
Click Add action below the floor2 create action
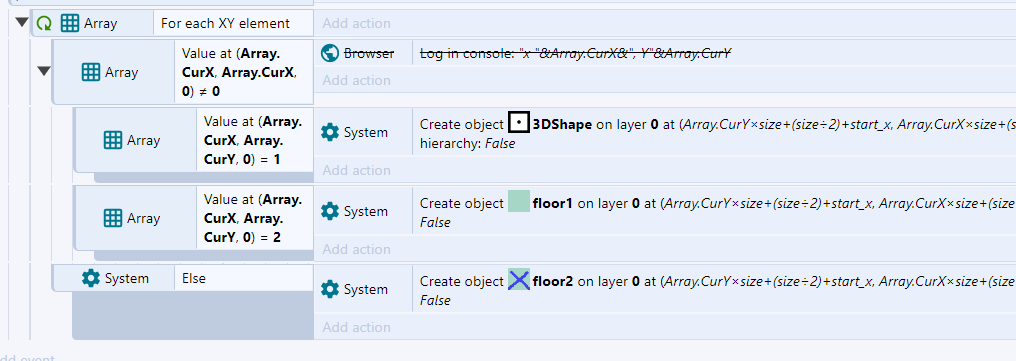tap(356, 327)
